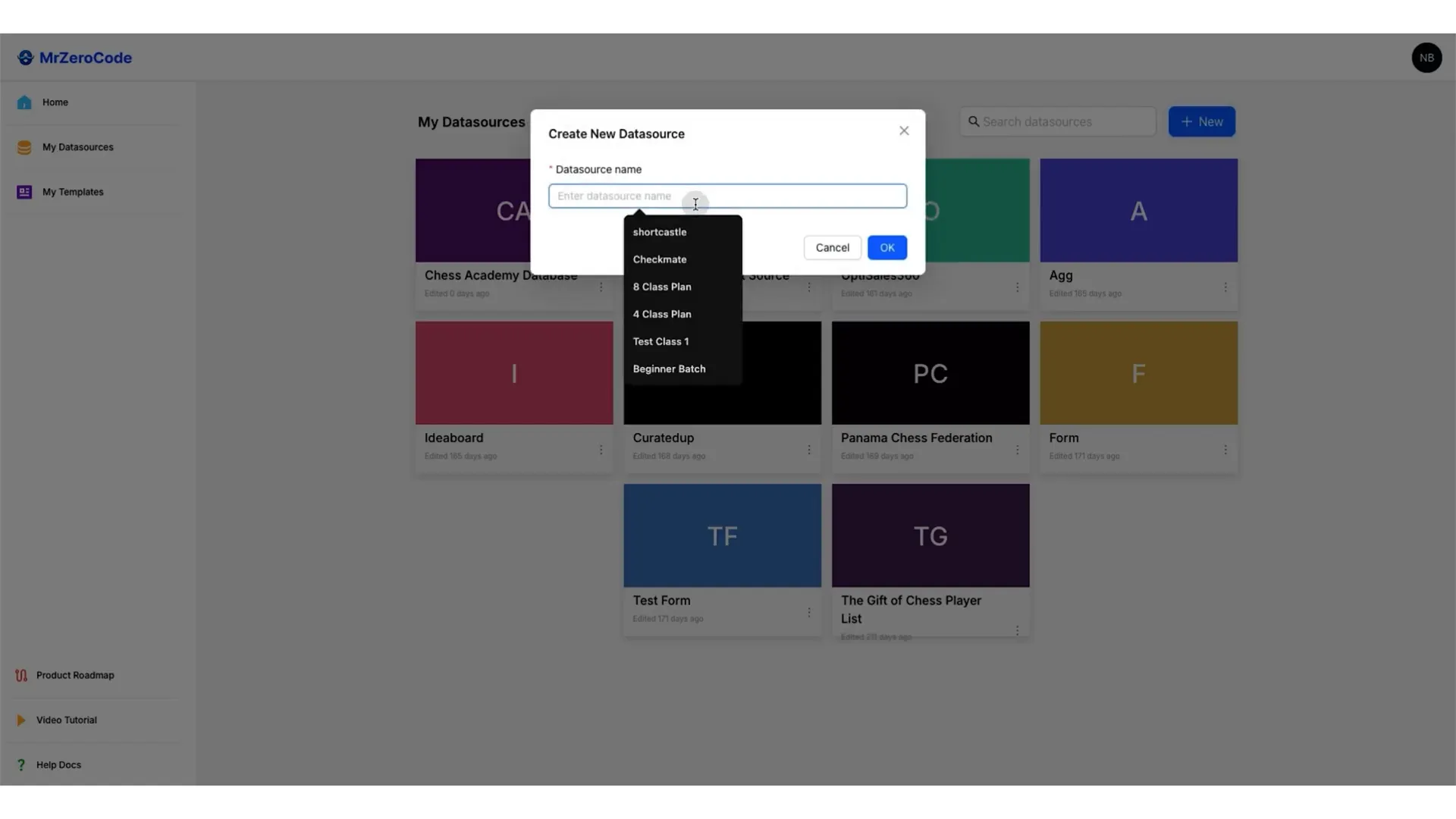Click the Video Tutorial play icon
Viewport: 1456px width, 819px height.
(x=21, y=720)
